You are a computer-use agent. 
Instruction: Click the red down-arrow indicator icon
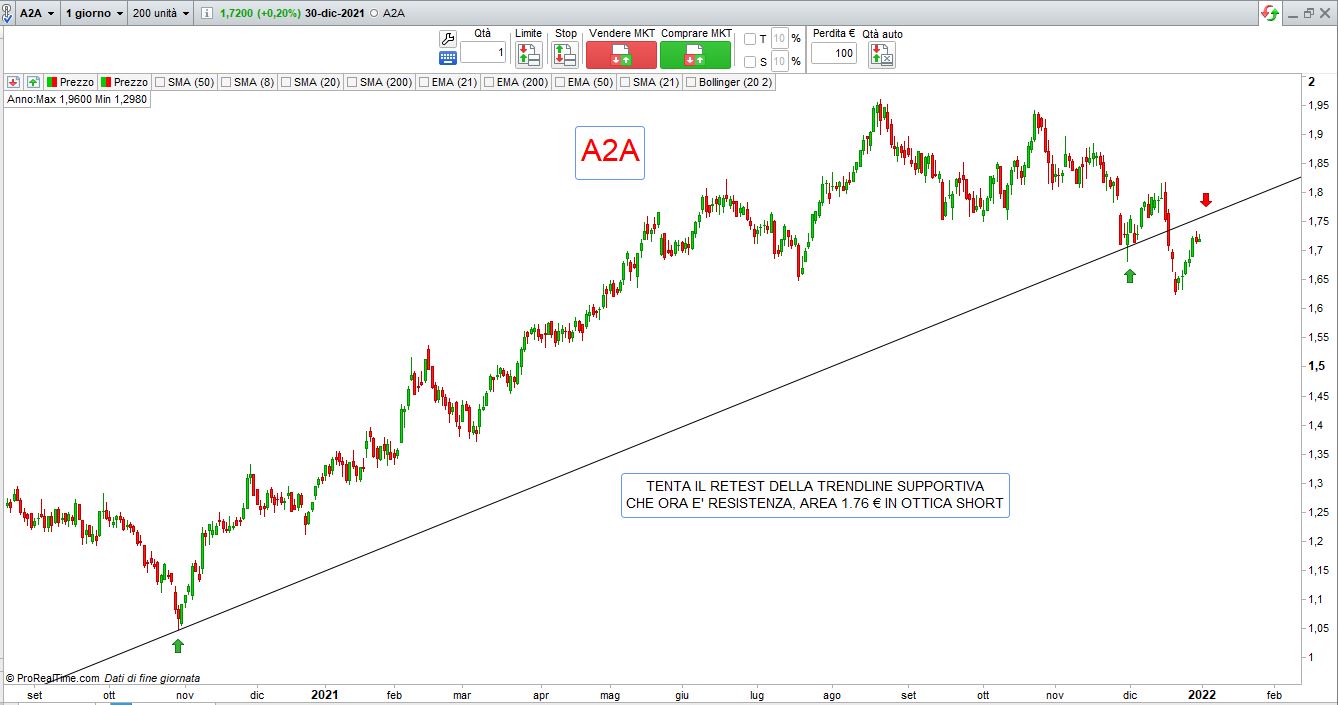13,82
